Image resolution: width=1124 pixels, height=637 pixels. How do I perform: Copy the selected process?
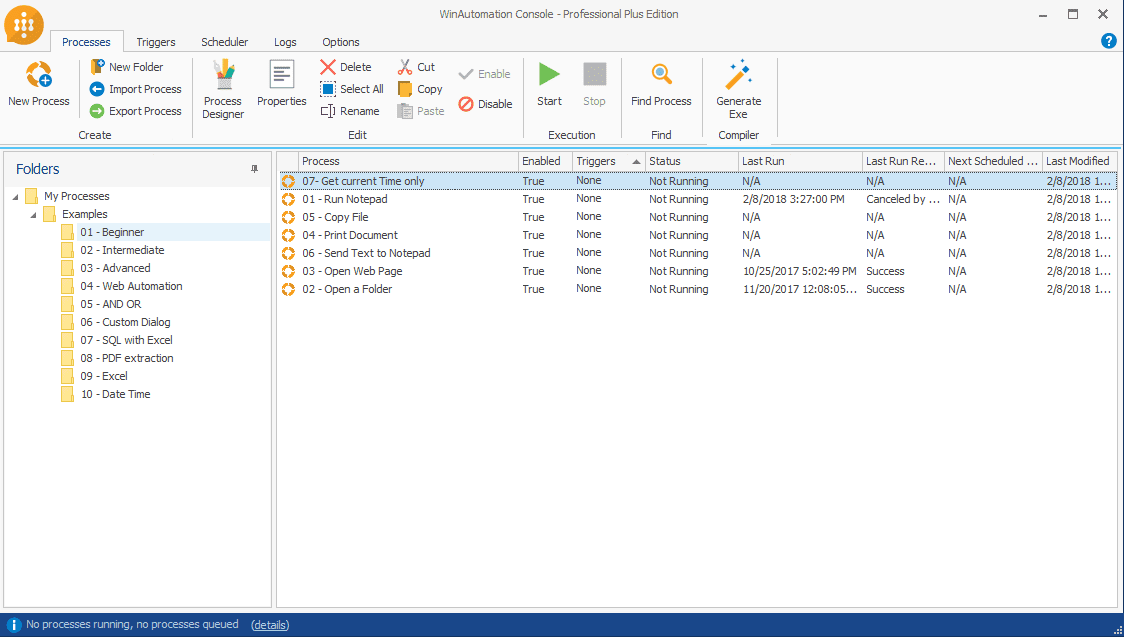[420, 89]
